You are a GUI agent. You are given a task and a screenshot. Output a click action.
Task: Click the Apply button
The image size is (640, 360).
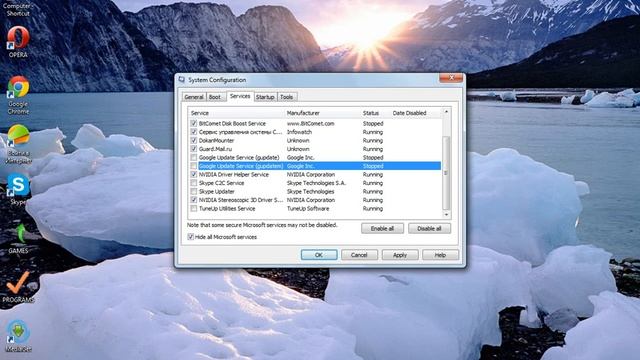[400, 255]
